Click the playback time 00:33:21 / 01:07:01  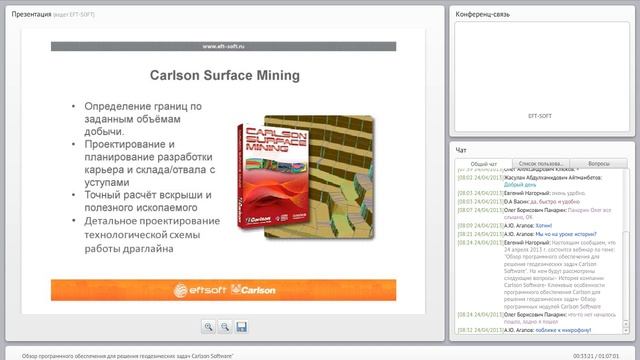[596, 356]
